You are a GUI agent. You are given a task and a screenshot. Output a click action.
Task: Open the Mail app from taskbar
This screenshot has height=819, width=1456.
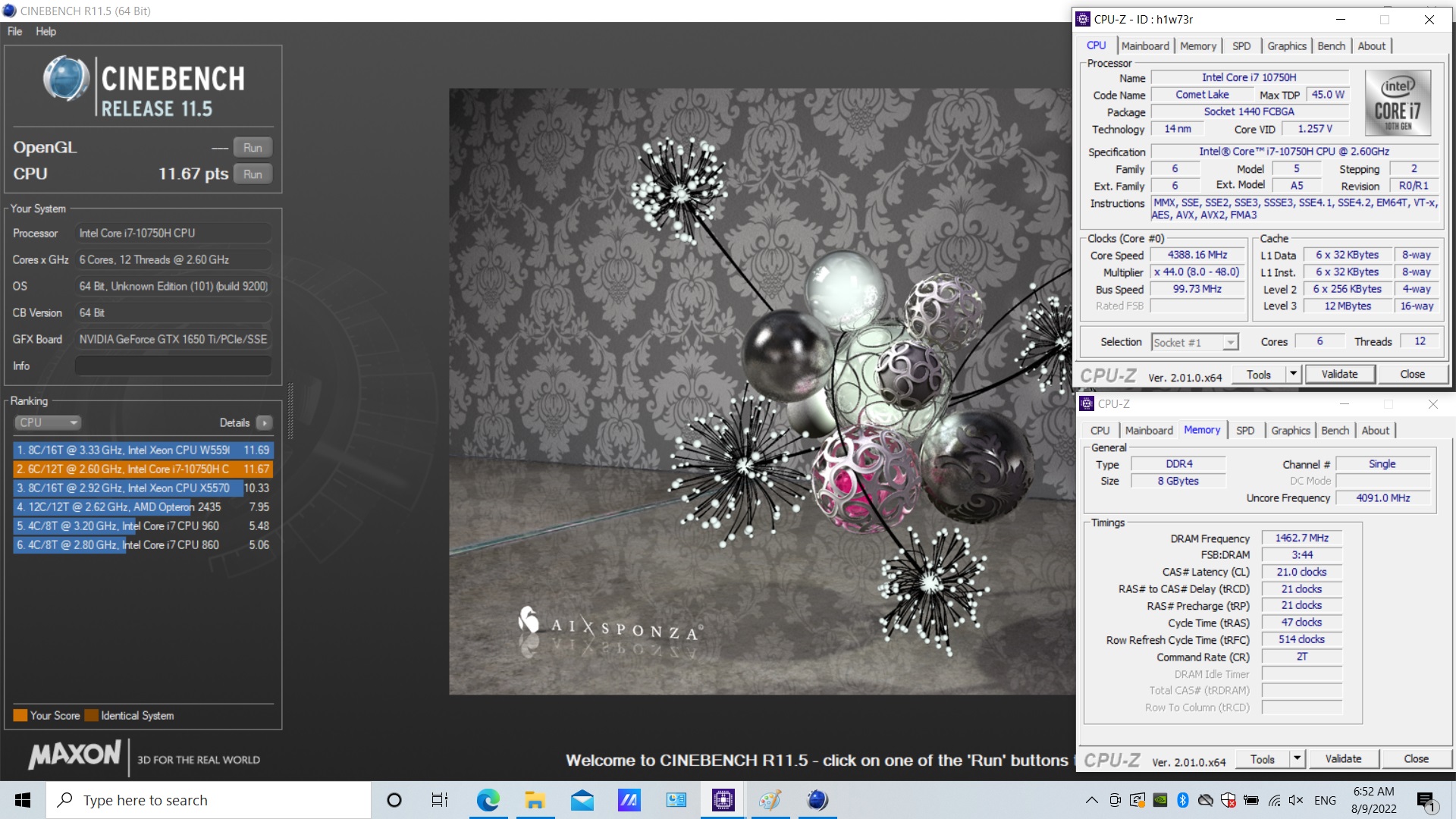[582, 800]
